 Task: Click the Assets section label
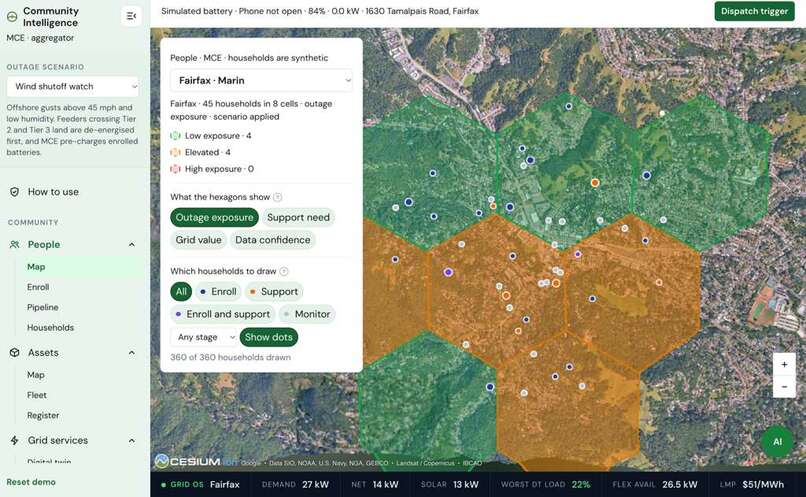[43, 353]
